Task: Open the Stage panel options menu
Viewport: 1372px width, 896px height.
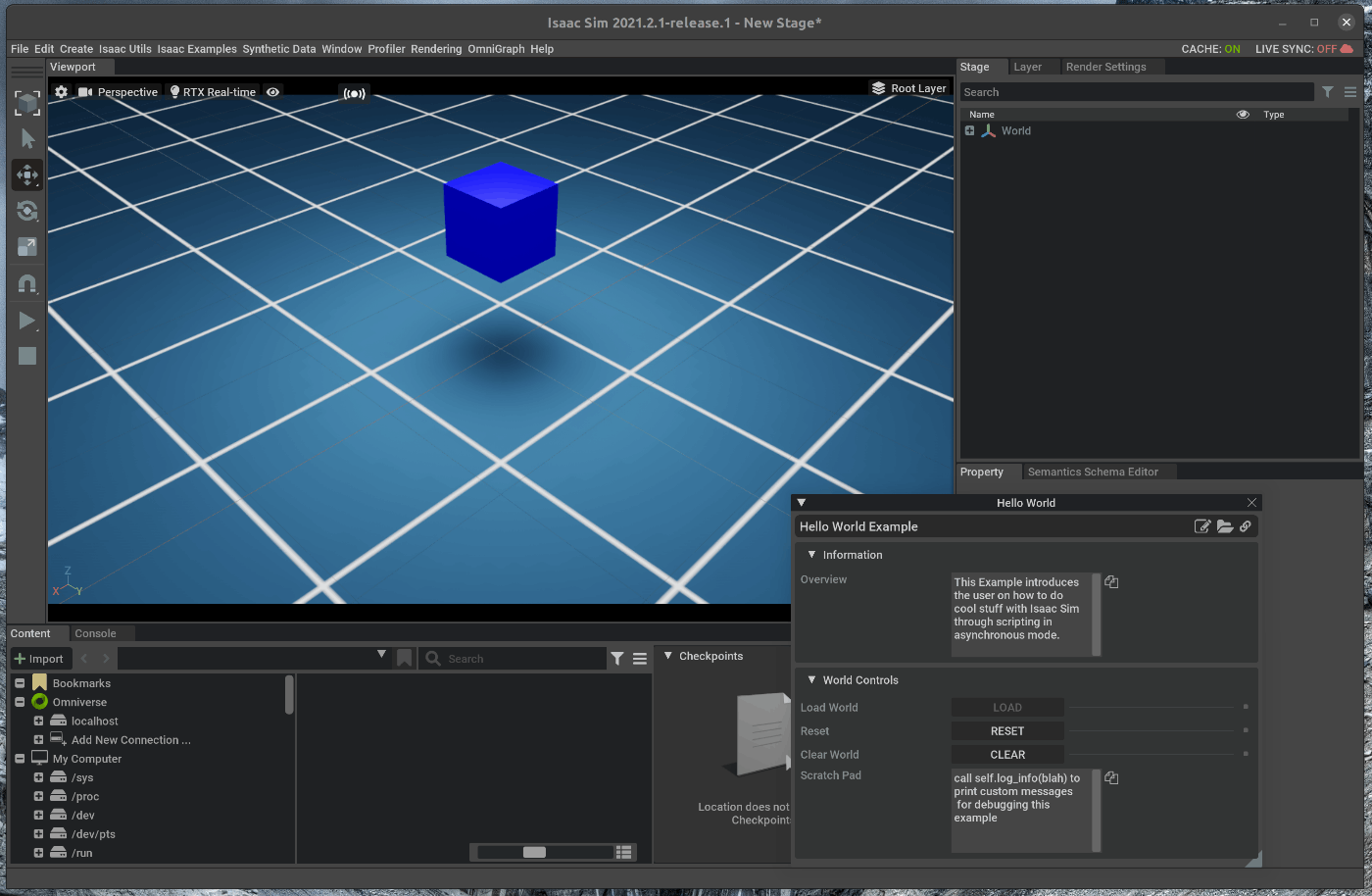Action: click(1350, 92)
